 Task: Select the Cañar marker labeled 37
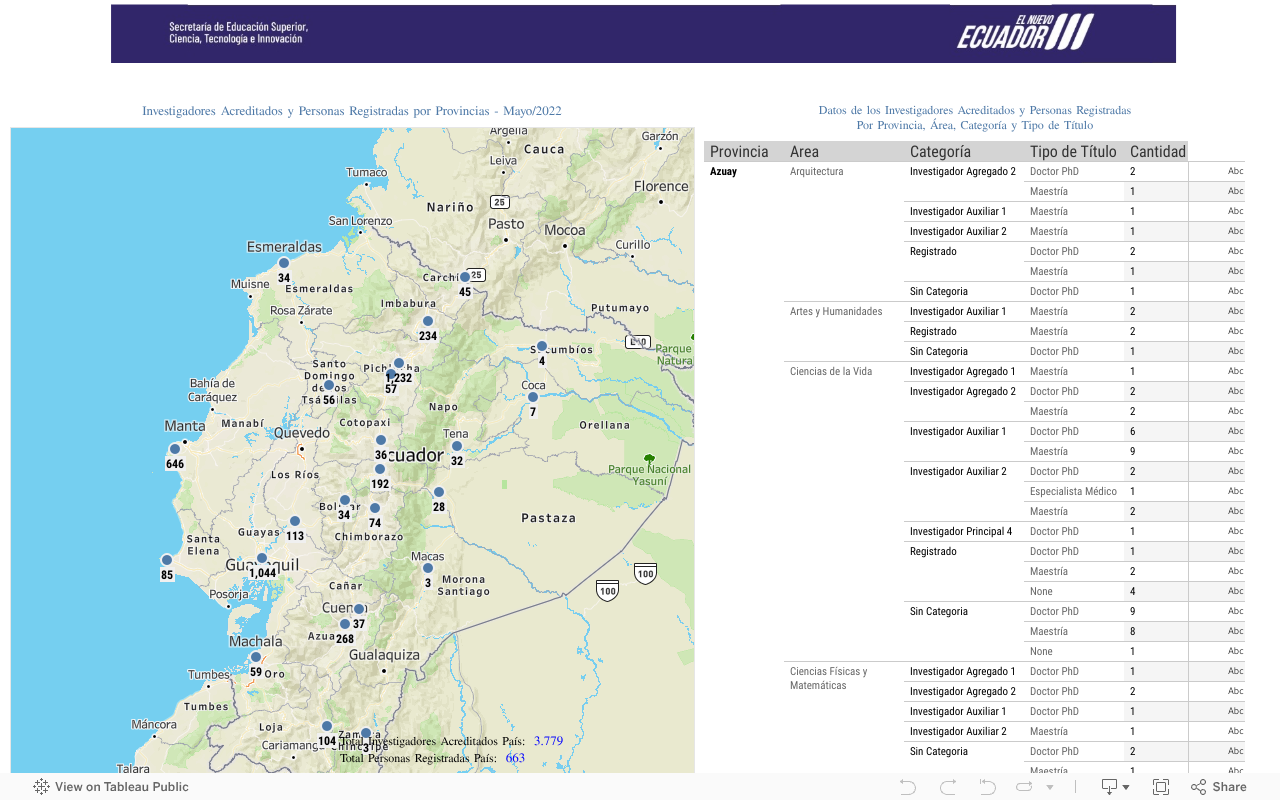click(359, 609)
